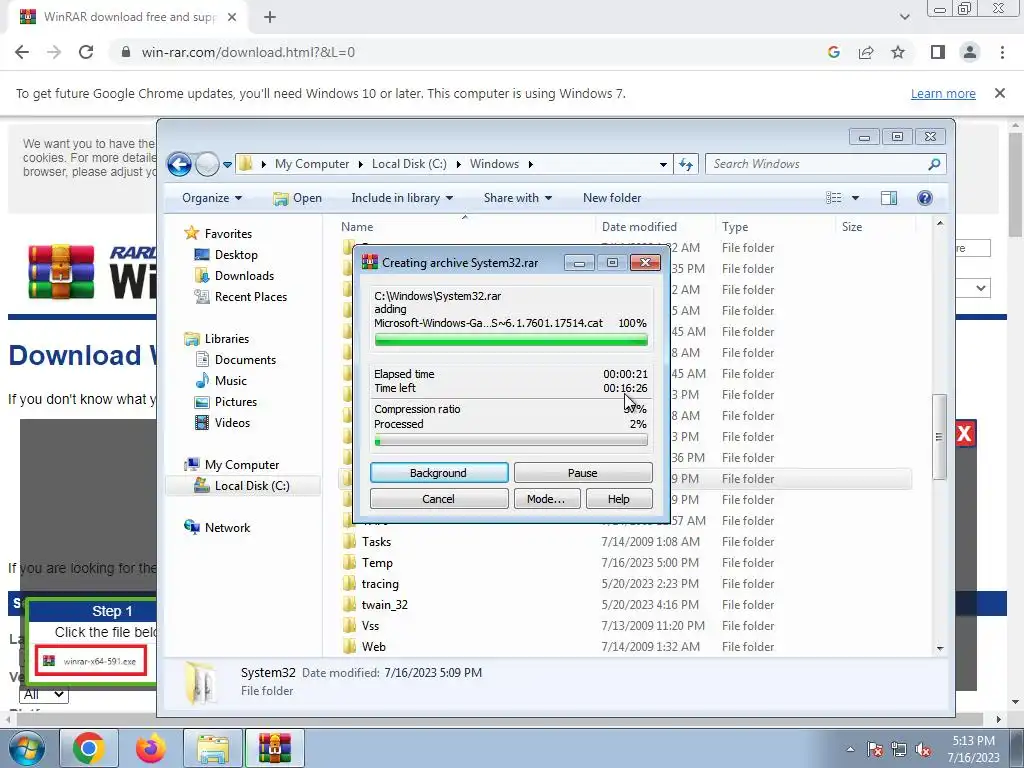Select the Vss folder
Image resolution: width=1024 pixels, height=768 pixels.
pyautogui.click(x=370, y=626)
